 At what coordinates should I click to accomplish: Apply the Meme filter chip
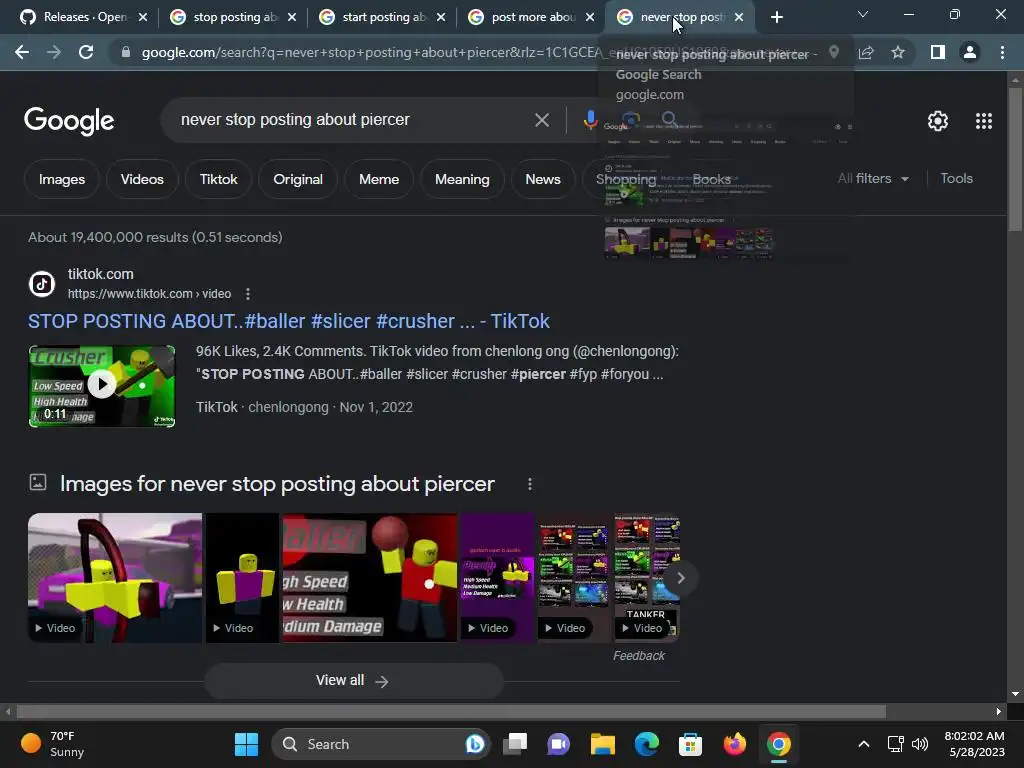[379, 179]
